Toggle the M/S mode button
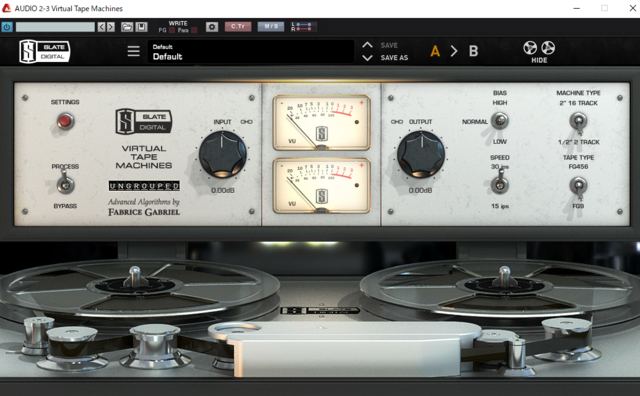 pyautogui.click(x=271, y=27)
